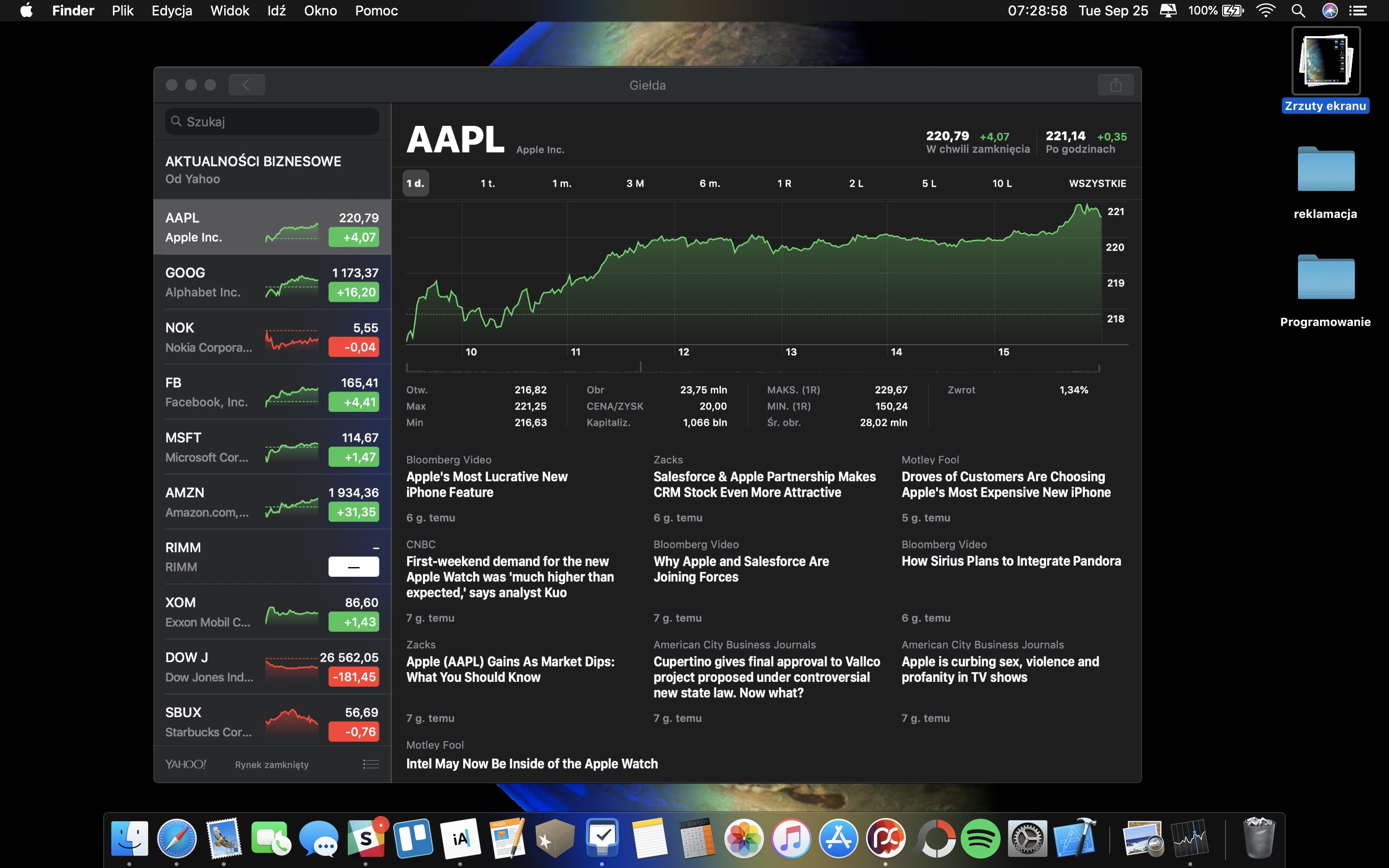Open Cupertino gives final approval article
This screenshot has height=868, width=1389.
[766, 678]
